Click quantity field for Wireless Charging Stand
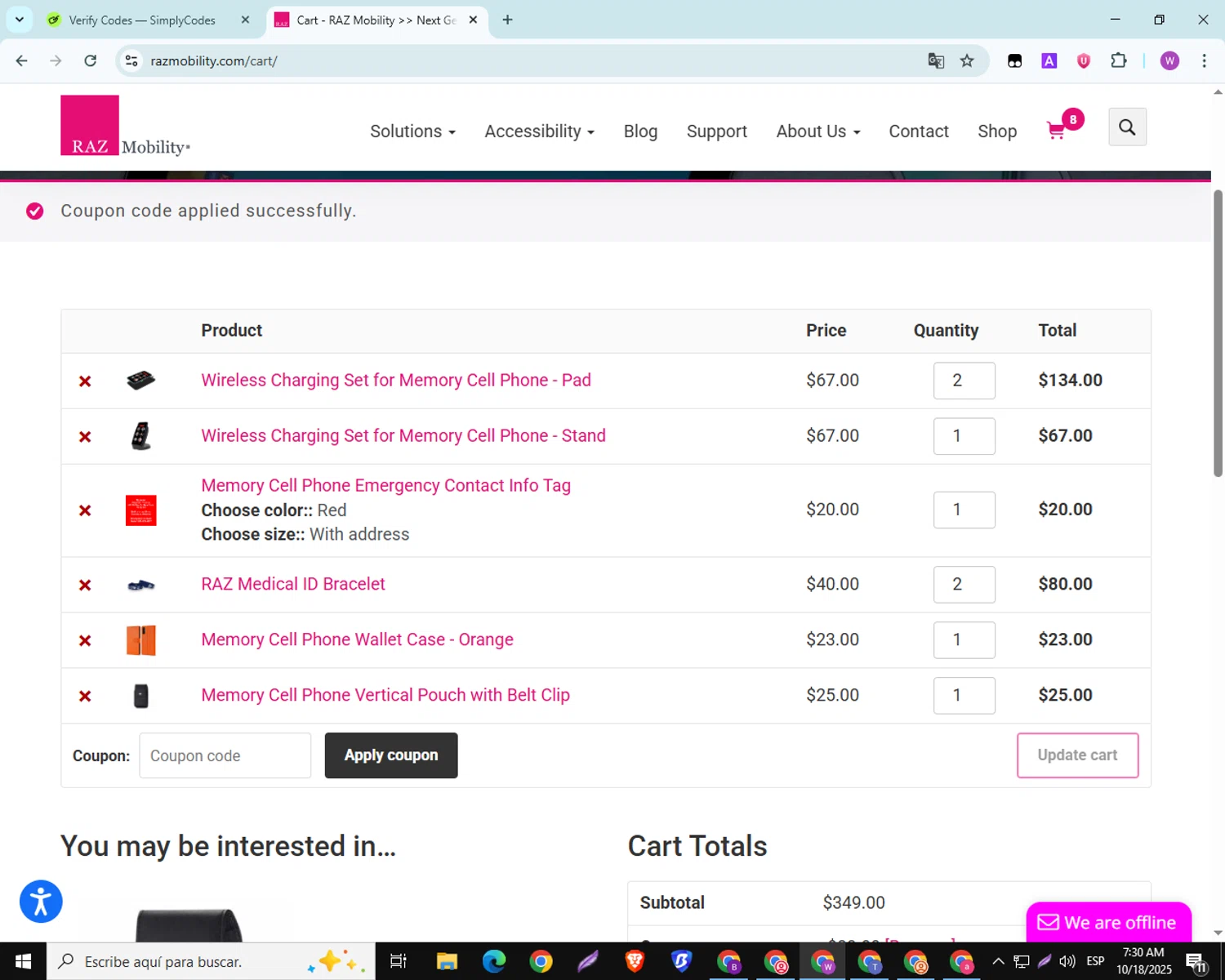1225x980 pixels. coord(964,436)
